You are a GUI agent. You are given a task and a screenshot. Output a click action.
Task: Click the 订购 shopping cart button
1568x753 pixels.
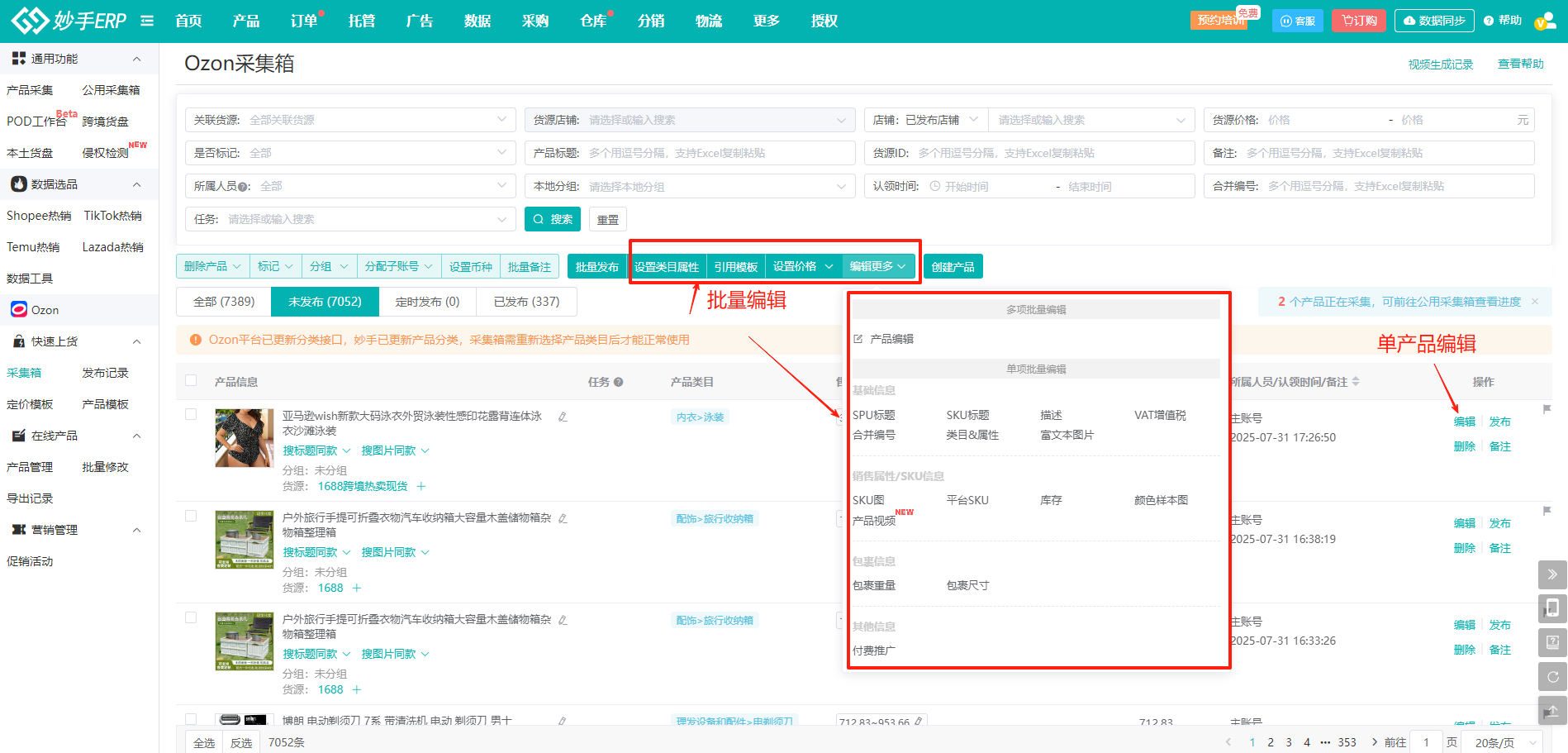tap(1359, 21)
